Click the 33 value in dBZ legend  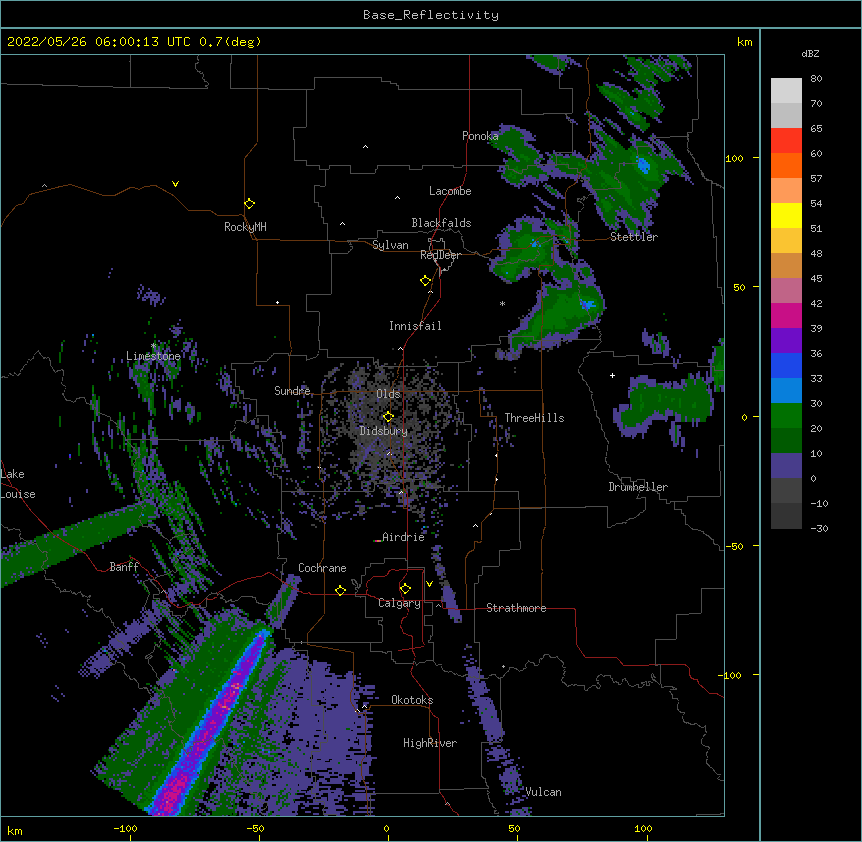tap(816, 379)
